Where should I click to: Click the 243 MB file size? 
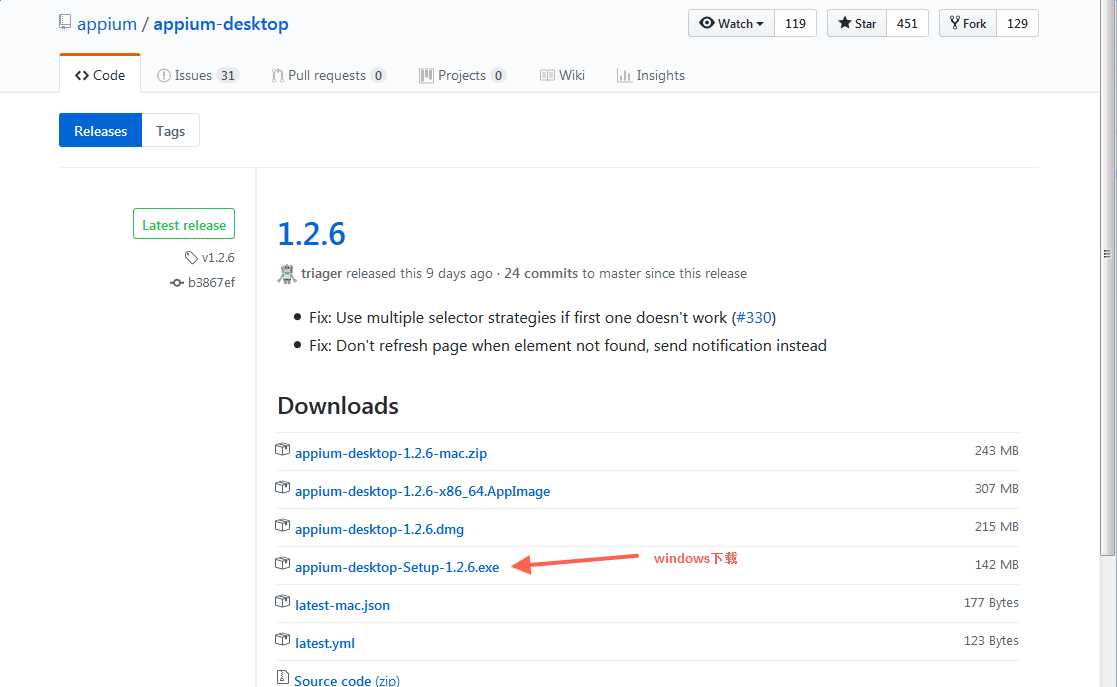(997, 450)
